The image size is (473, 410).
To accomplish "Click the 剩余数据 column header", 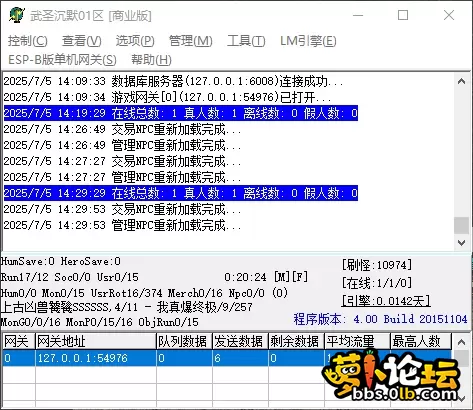I will click(296, 342).
